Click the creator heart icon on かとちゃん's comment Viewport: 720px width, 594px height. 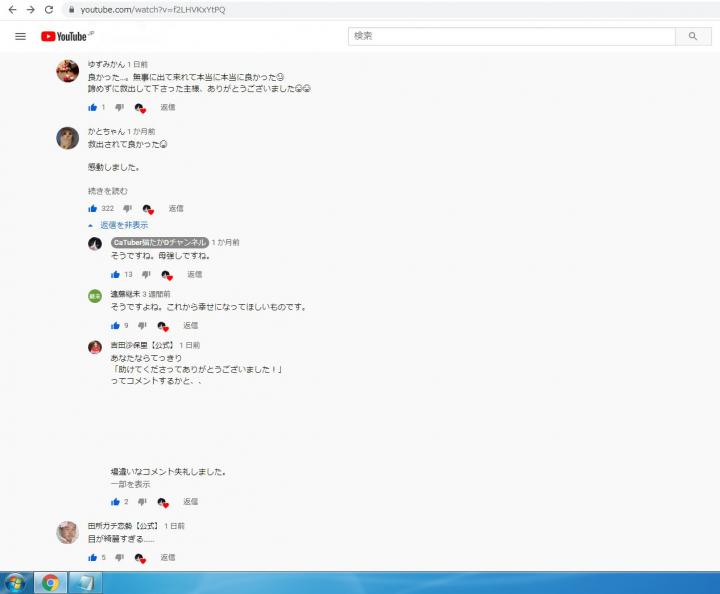(148, 209)
